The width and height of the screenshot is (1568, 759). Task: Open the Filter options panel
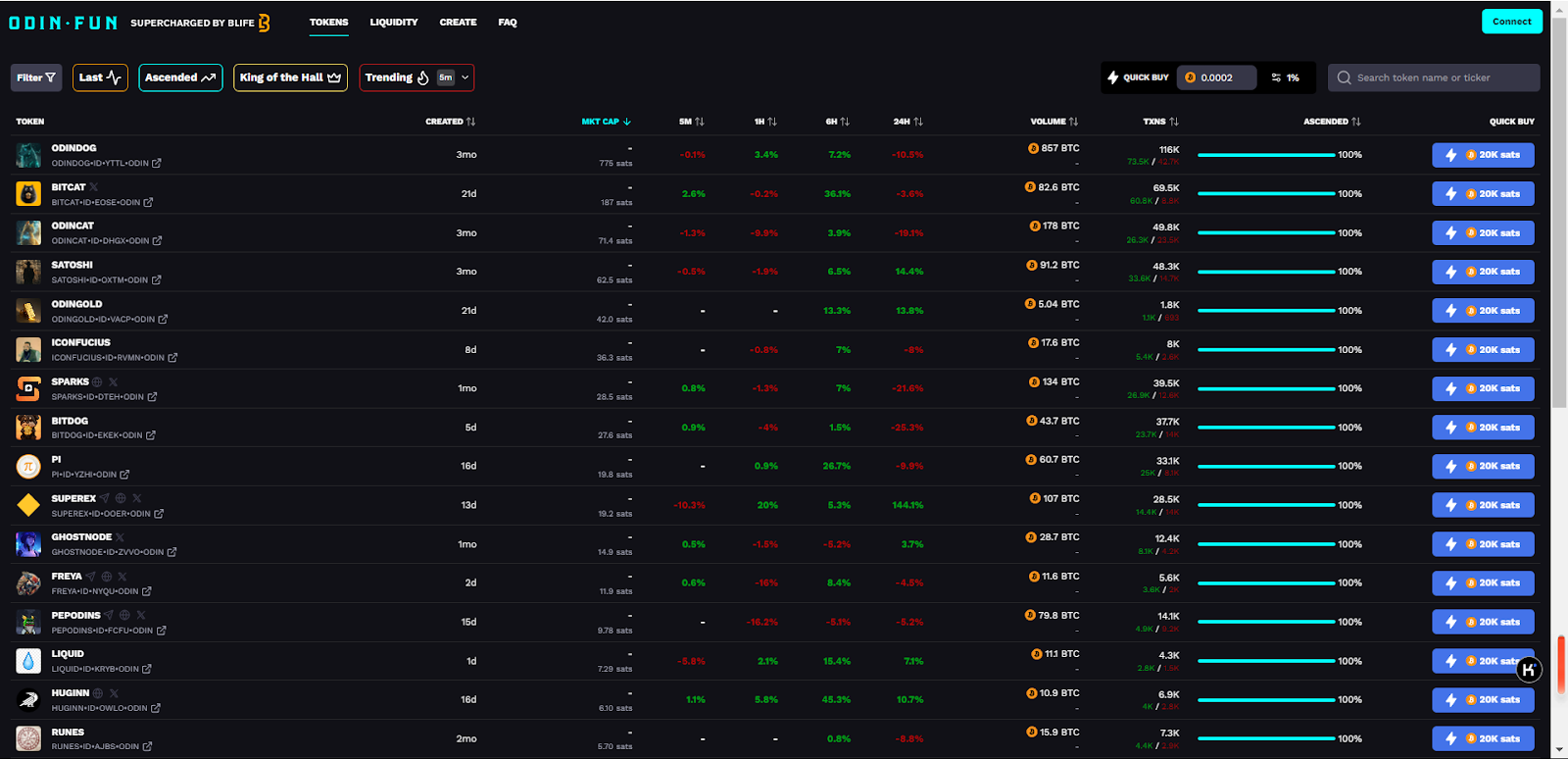[36, 77]
